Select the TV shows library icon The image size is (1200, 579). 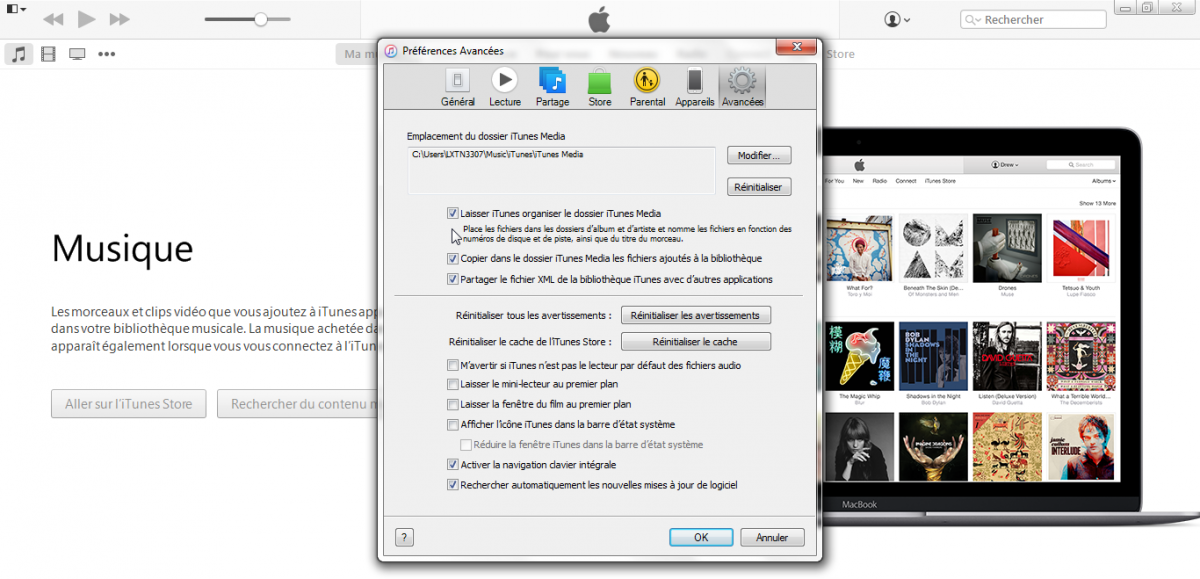tap(77, 54)
